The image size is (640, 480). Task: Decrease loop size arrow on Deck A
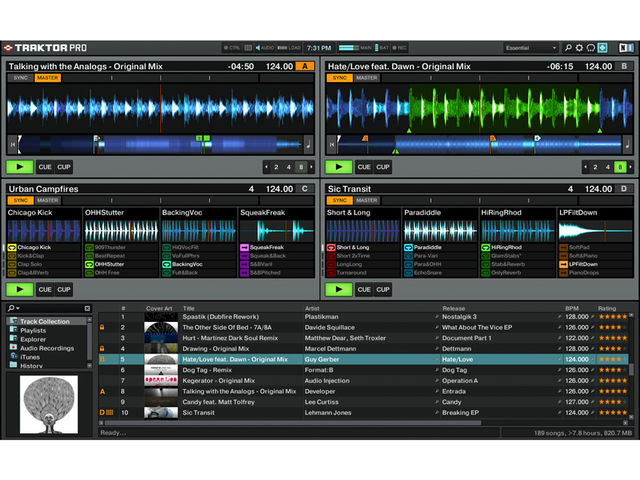pos(267,167)
